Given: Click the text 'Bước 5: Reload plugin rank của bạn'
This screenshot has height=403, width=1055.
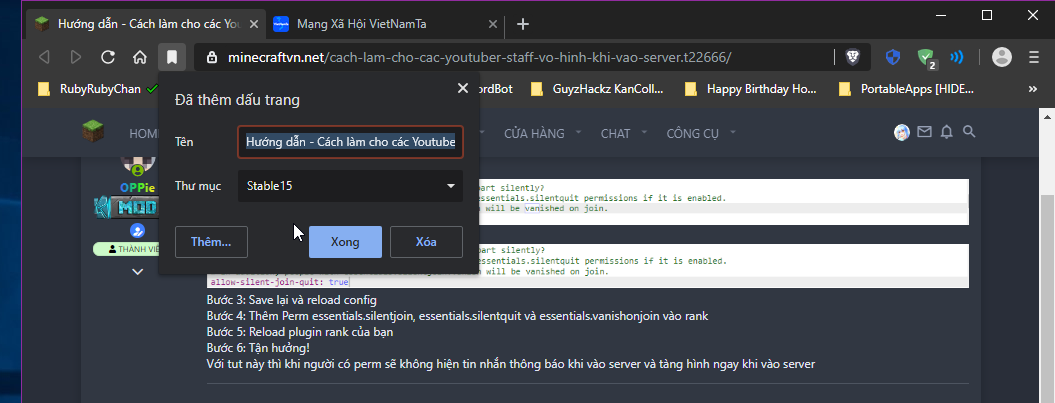Looking at the screenshot, I should [x=300, y=332].
